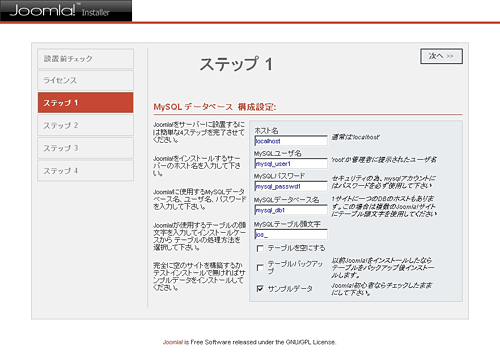Focus the MySQLテーブル頭文字 field with jos_
The width and height of the screenshot is (500, 363).
click(x=291, y=234)
